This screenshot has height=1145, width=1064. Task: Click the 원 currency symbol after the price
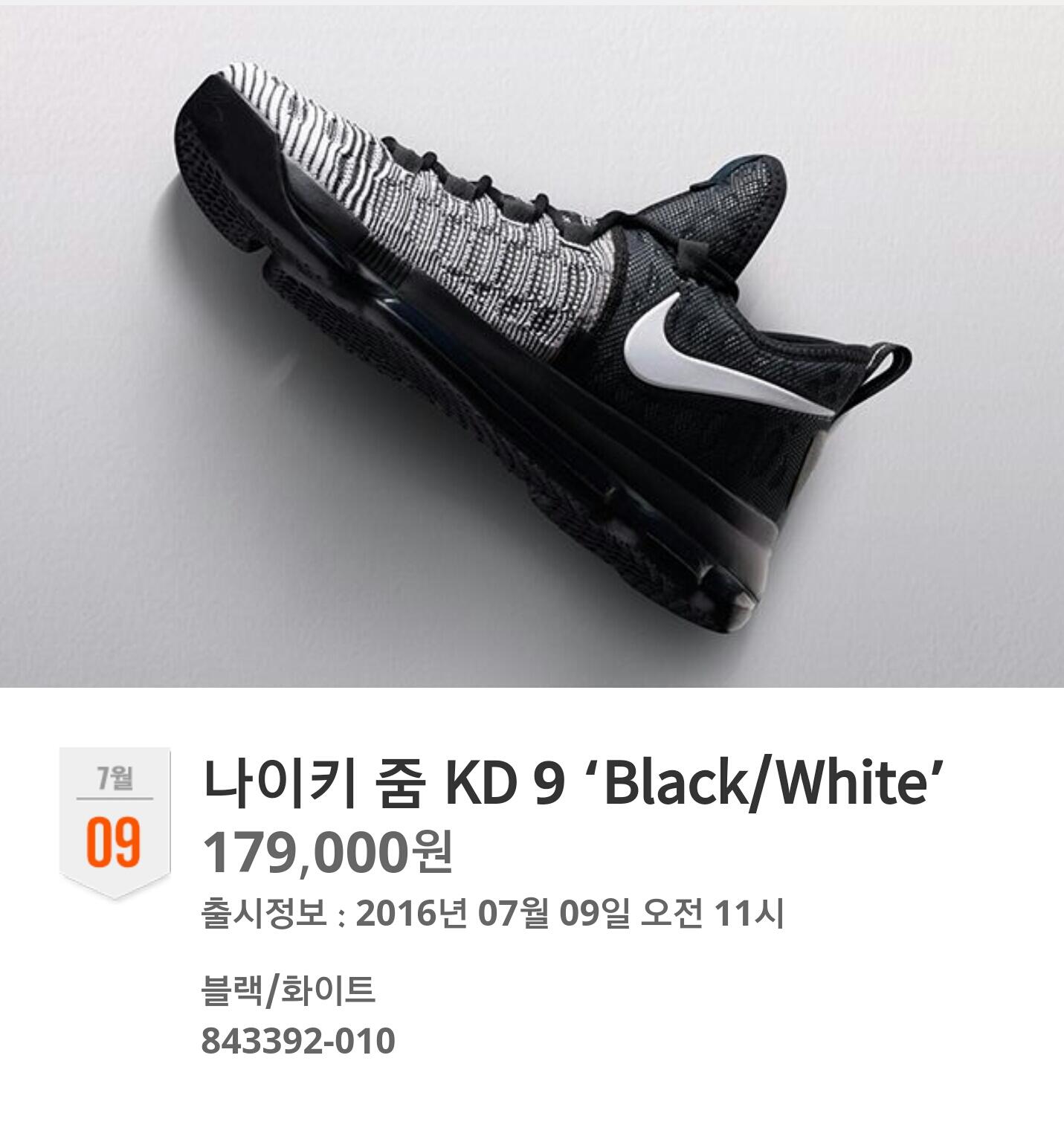click(x=431, y=852)
